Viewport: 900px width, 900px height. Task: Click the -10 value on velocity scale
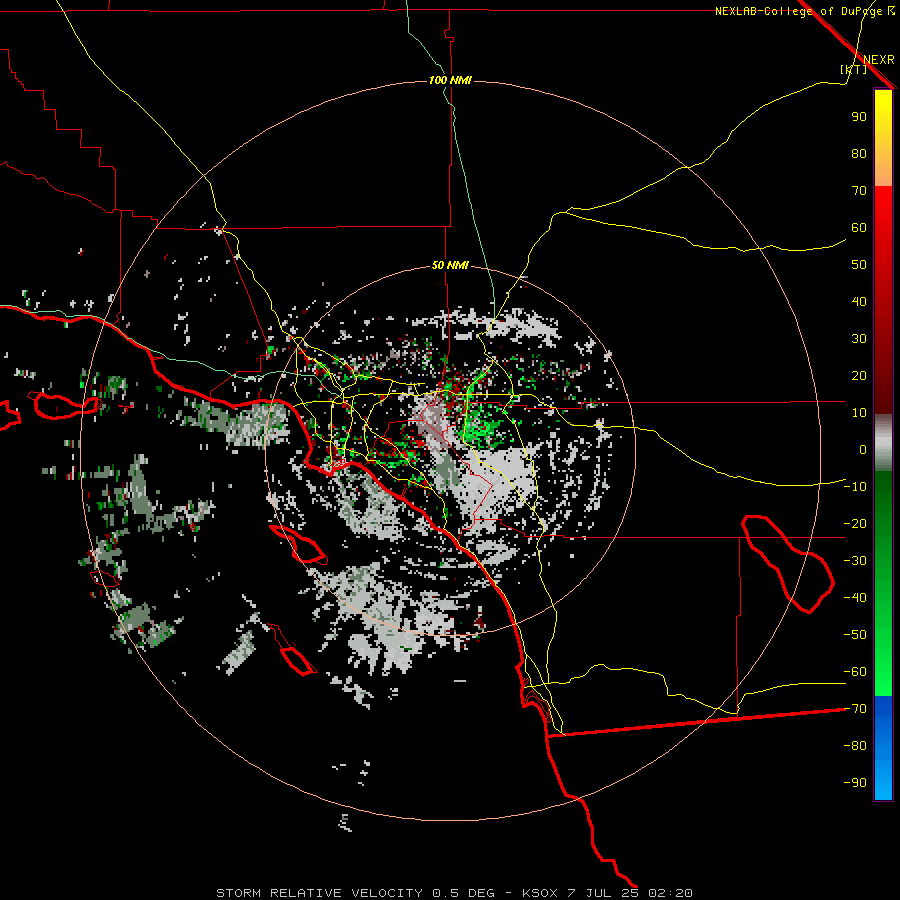pyautogui.click(x=855, y=487)
